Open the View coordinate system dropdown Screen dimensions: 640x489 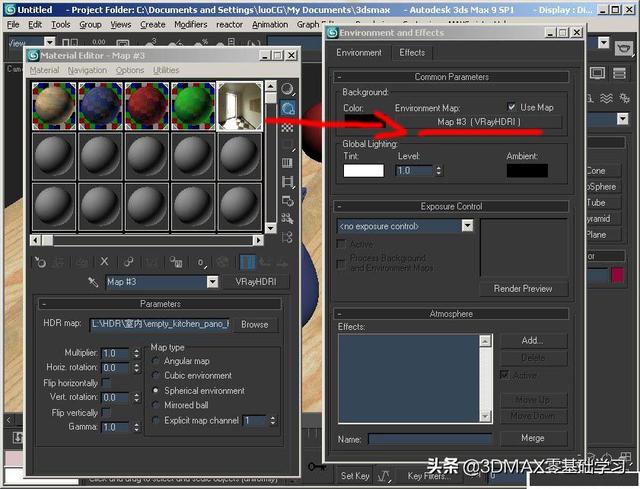pyautogui.click(x=49, y=42)
